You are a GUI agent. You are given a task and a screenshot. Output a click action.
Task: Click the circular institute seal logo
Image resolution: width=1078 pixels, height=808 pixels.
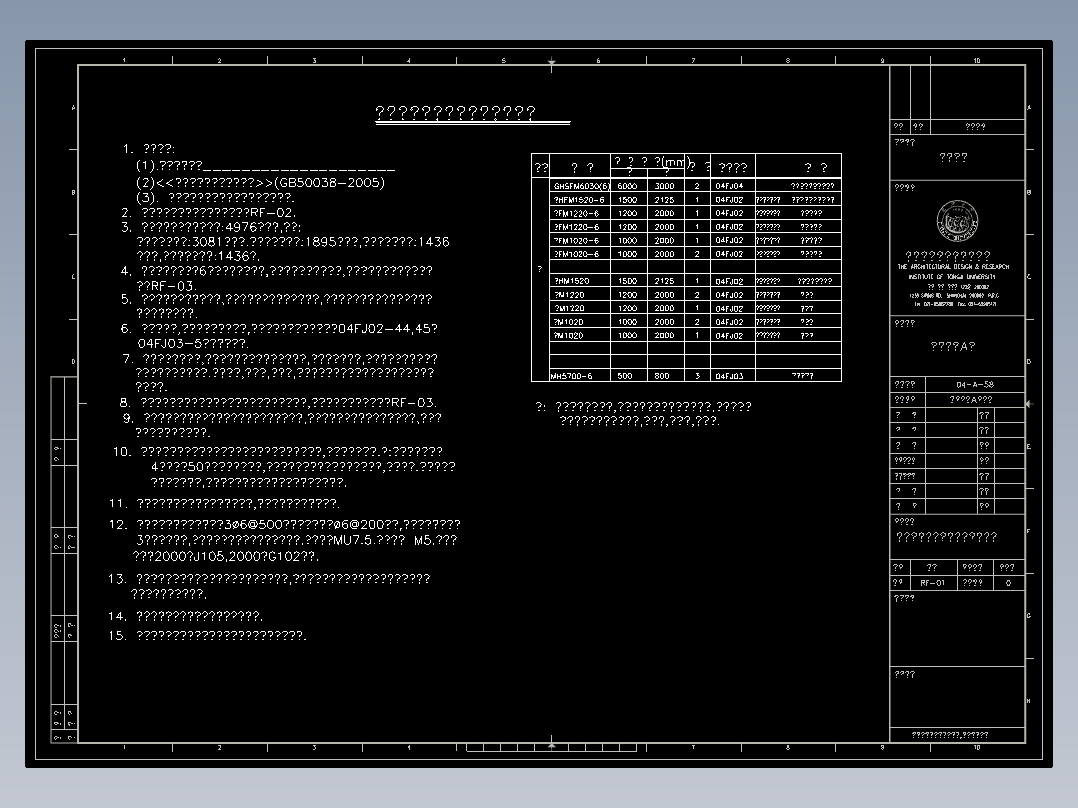click(957, 221)
